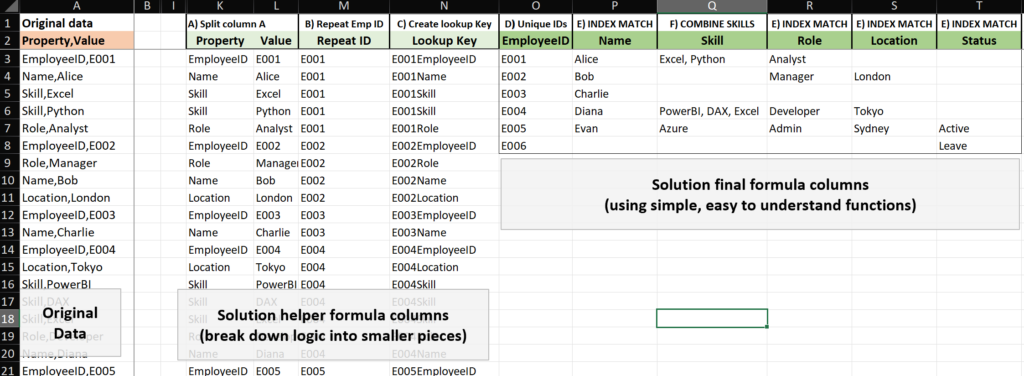
Task: Select the 'Value' header in column L
Action: click(x=276, y=40)
